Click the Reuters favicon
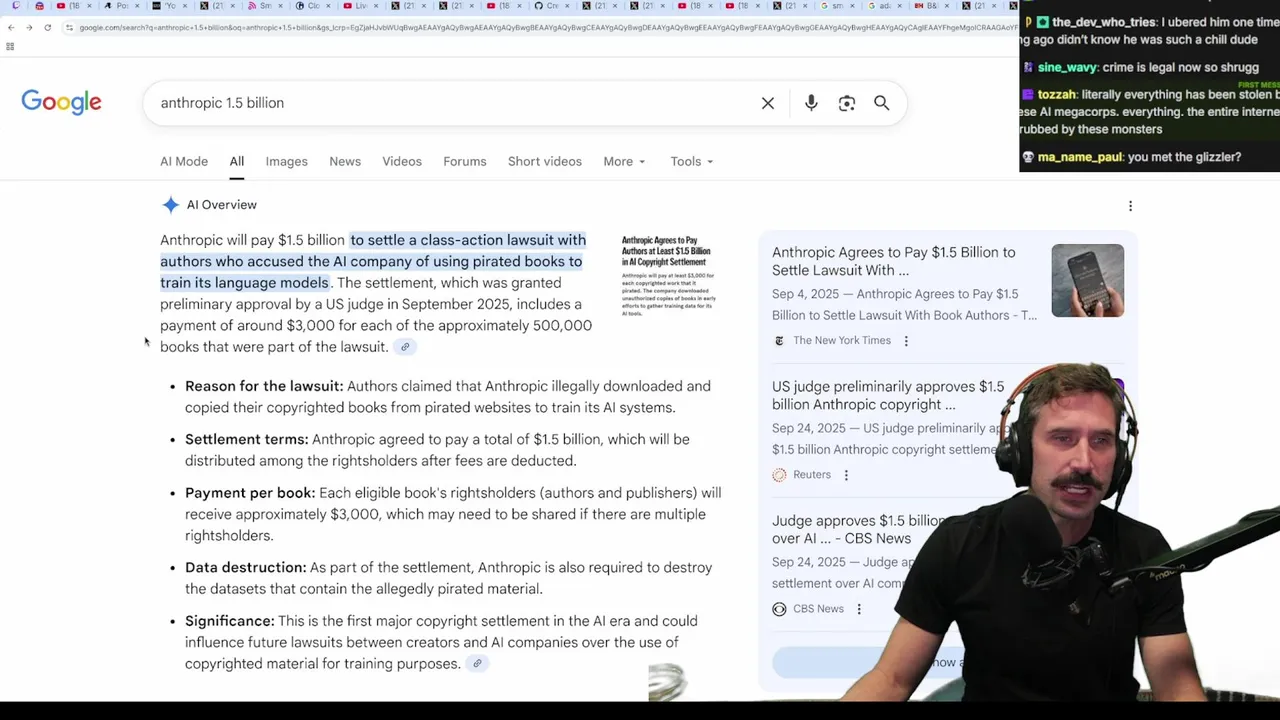 (x=779, y=475)
